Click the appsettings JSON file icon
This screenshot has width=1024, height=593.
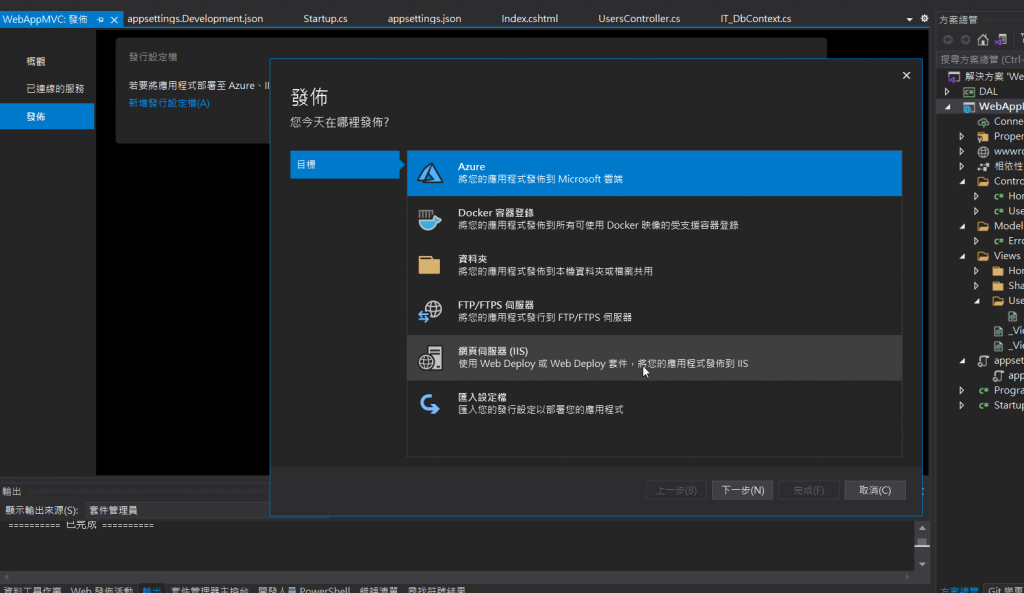[x=983, y=361]
